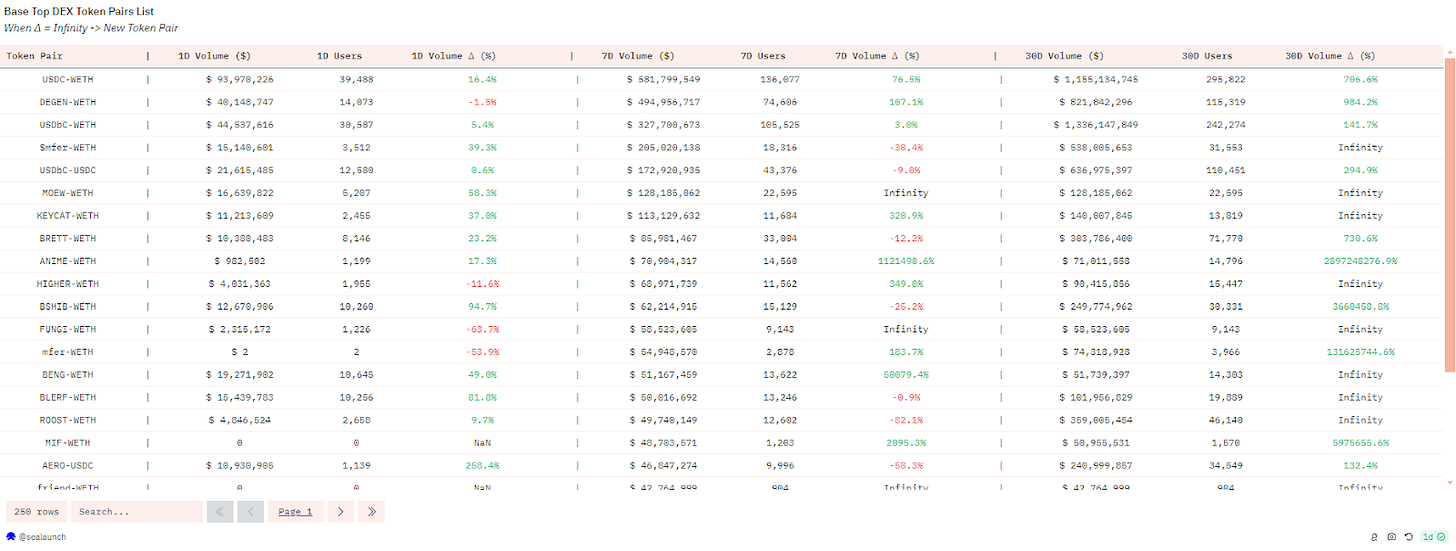Click the camera screenshot icon

pyautogui.click(x=1391, y=537)
